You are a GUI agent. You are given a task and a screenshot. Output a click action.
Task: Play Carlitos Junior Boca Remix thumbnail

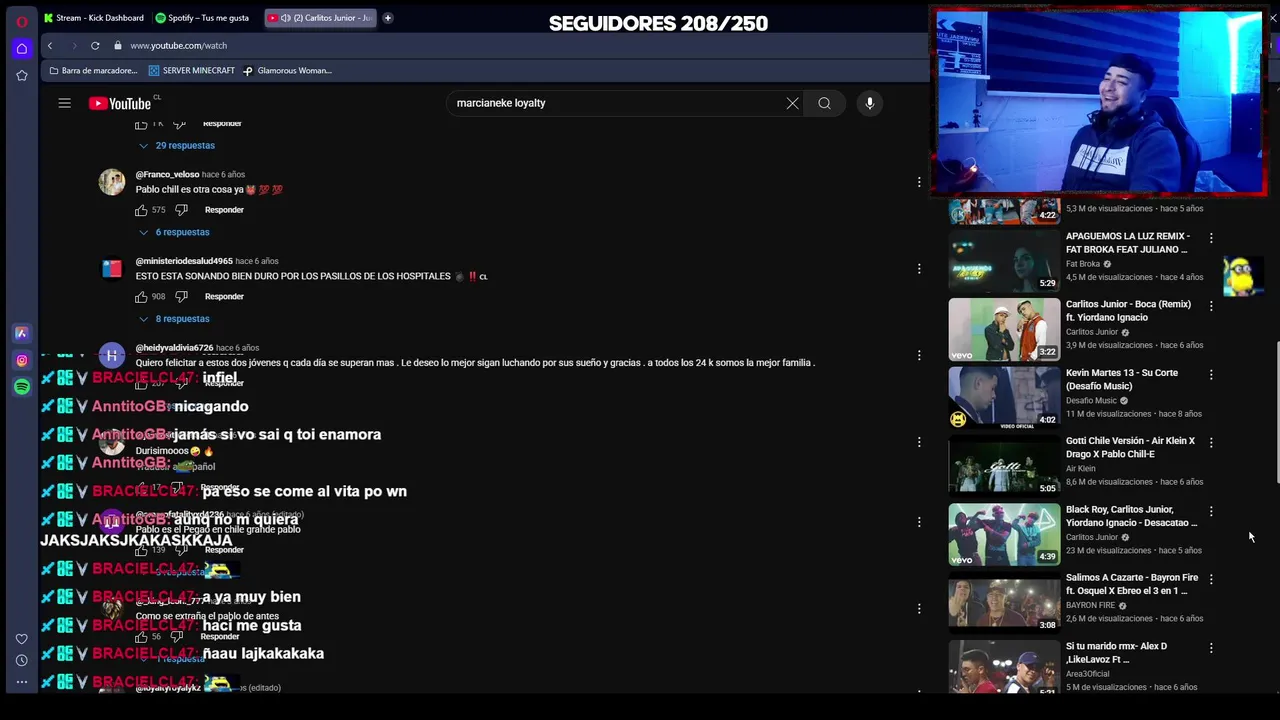[x=1004, y=329]
